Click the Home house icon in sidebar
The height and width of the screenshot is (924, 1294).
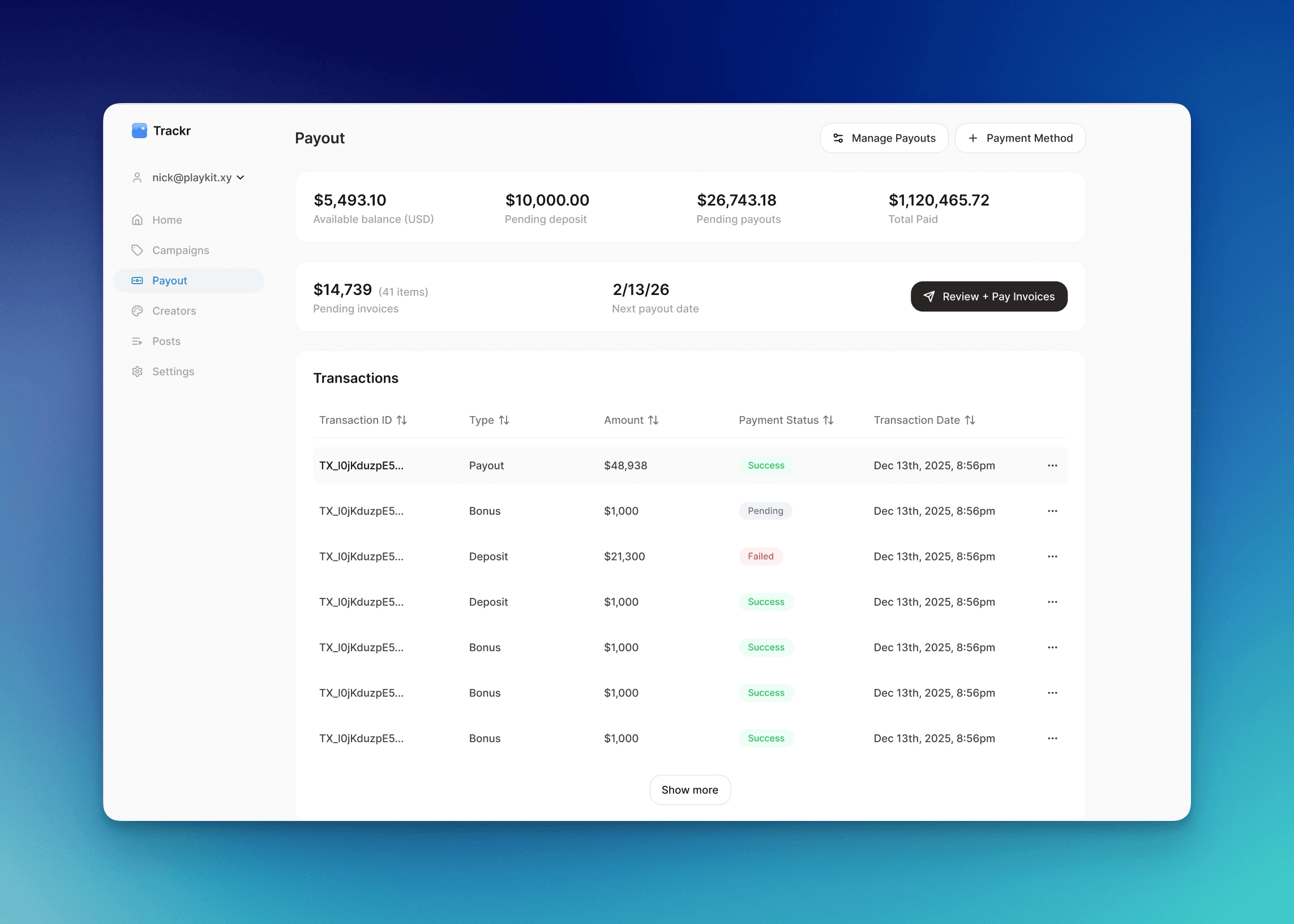coord(137,220)
